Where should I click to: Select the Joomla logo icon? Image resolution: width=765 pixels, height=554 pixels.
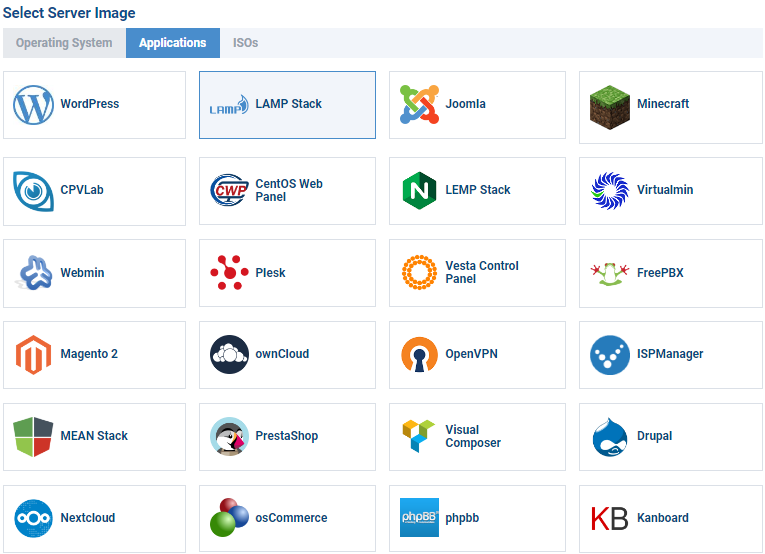pyautogui.click(x=419, y=104)
